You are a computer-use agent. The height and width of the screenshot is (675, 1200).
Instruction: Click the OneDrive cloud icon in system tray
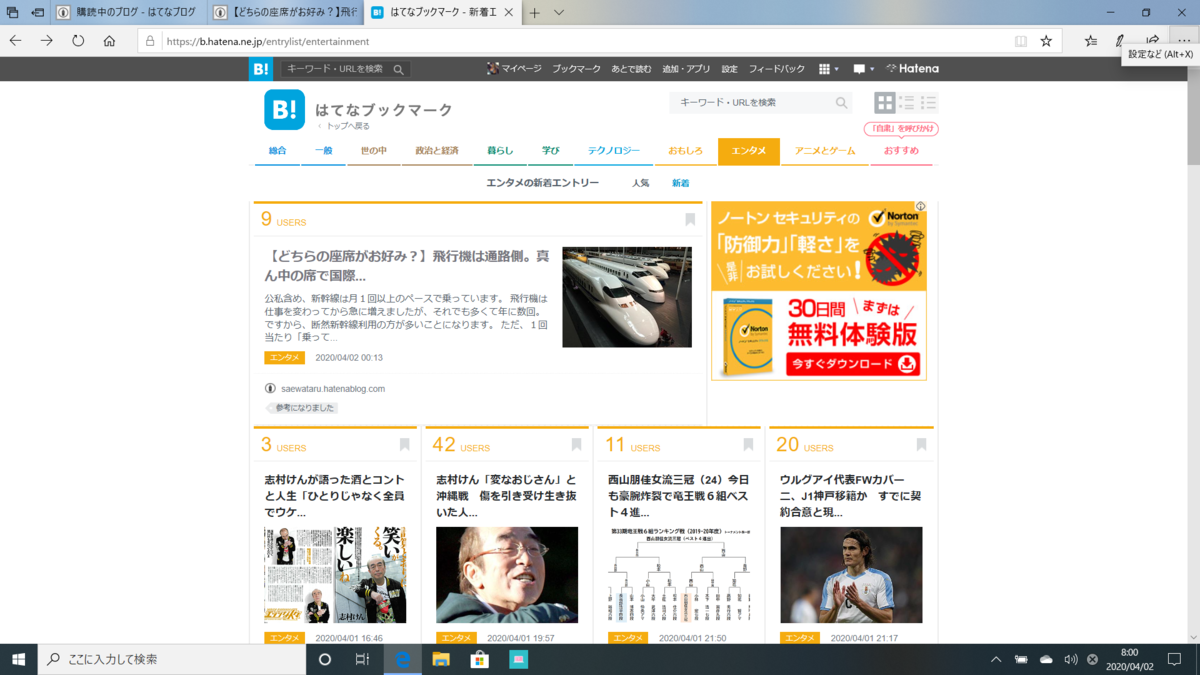pyautogui.click(x=1046, y=659)
